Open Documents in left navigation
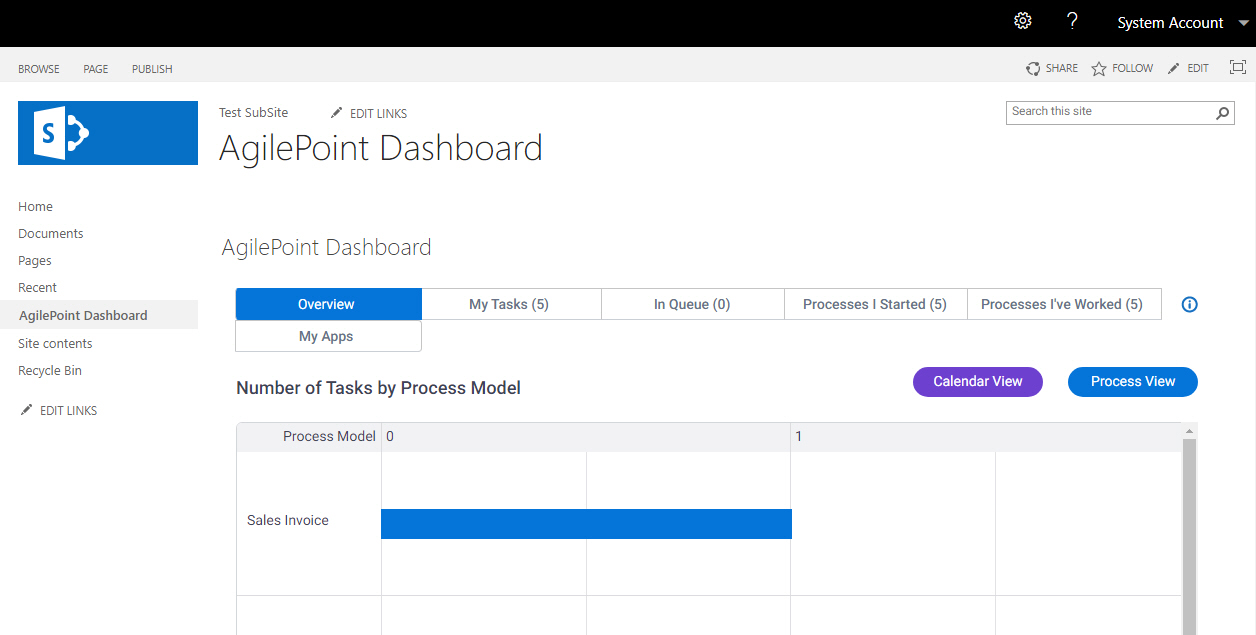This screenshot has height=635, width=1256. pos(51,234)
